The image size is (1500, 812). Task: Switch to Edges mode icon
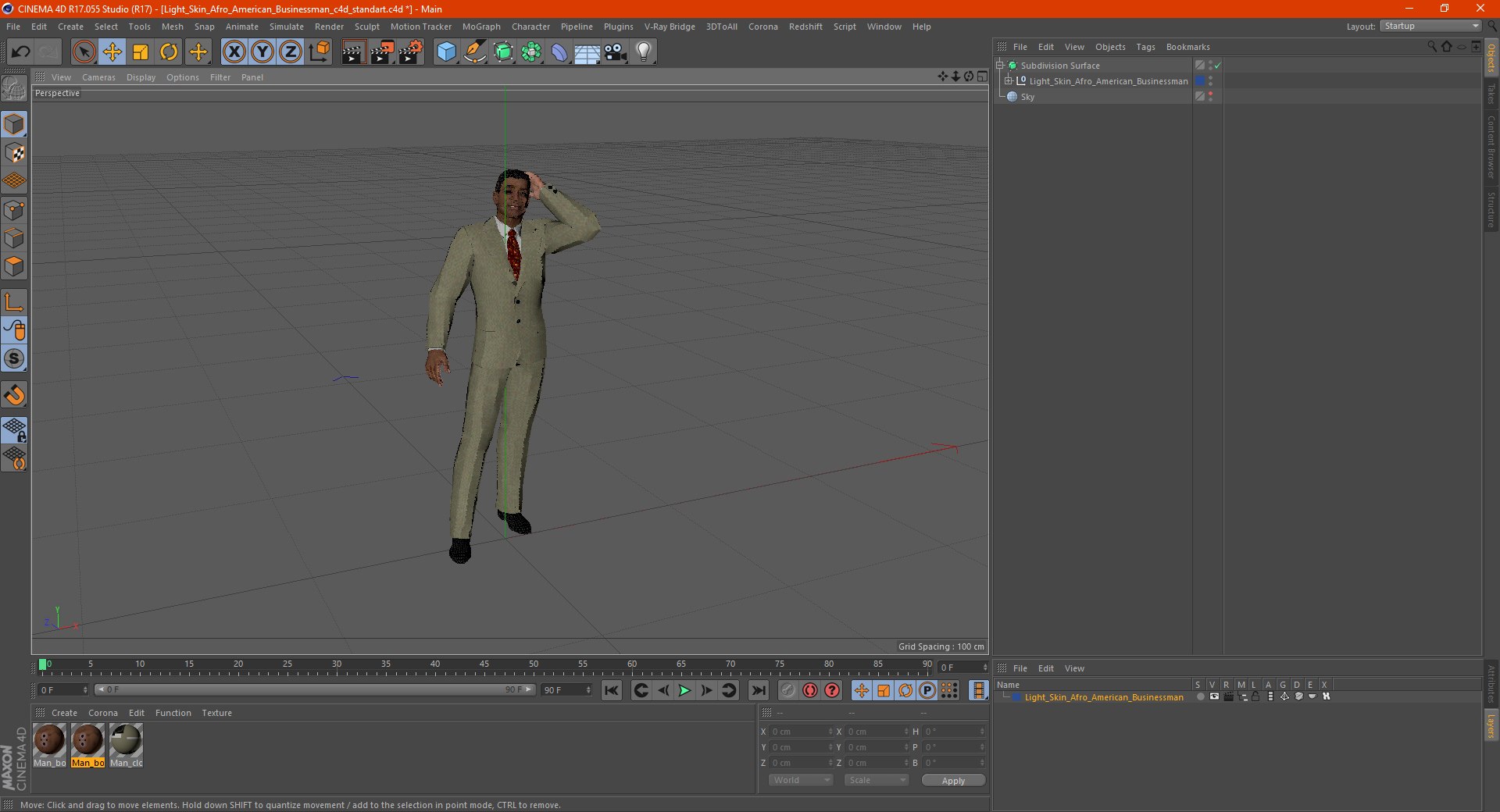[14, 238]
